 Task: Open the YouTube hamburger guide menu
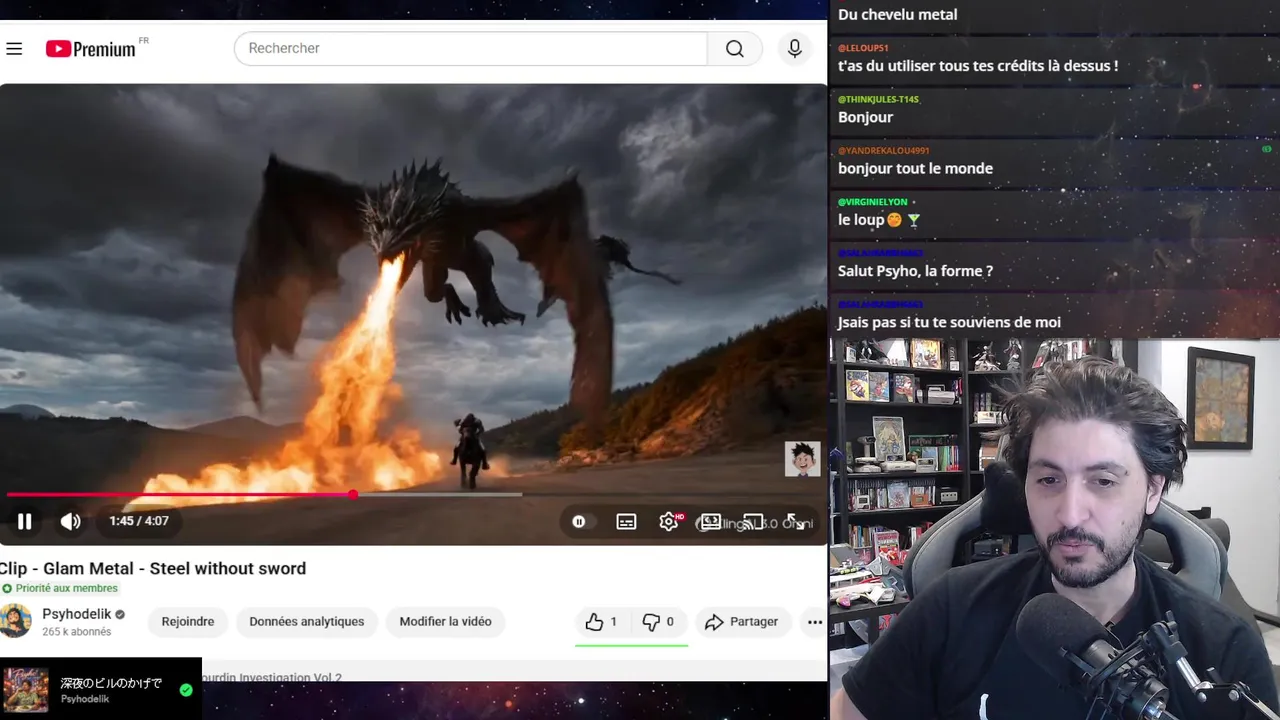click(x=14, y=48)
